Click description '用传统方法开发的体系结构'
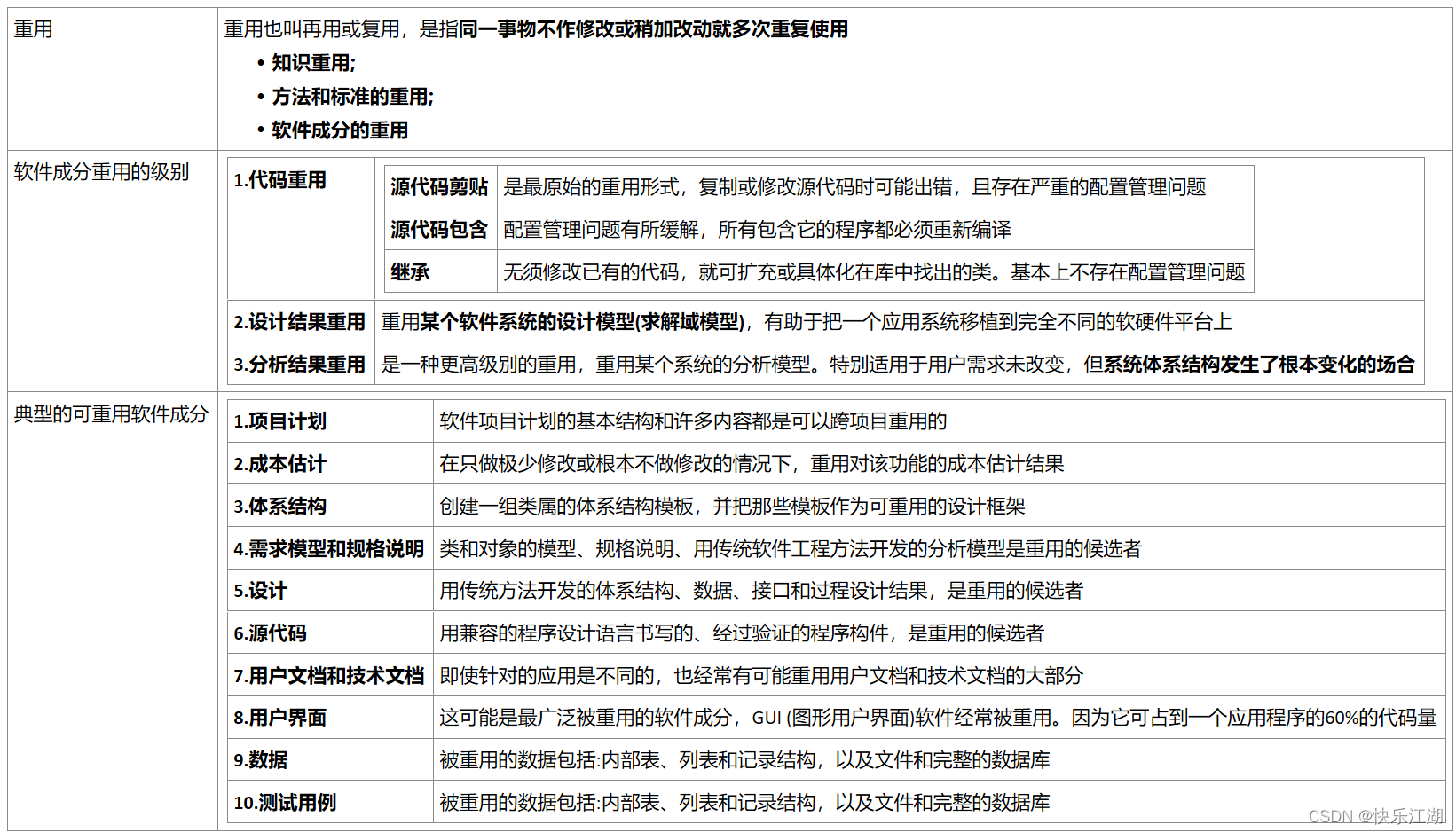The width and height of the screenshot is (1456, 833). [x=761, y=591]
